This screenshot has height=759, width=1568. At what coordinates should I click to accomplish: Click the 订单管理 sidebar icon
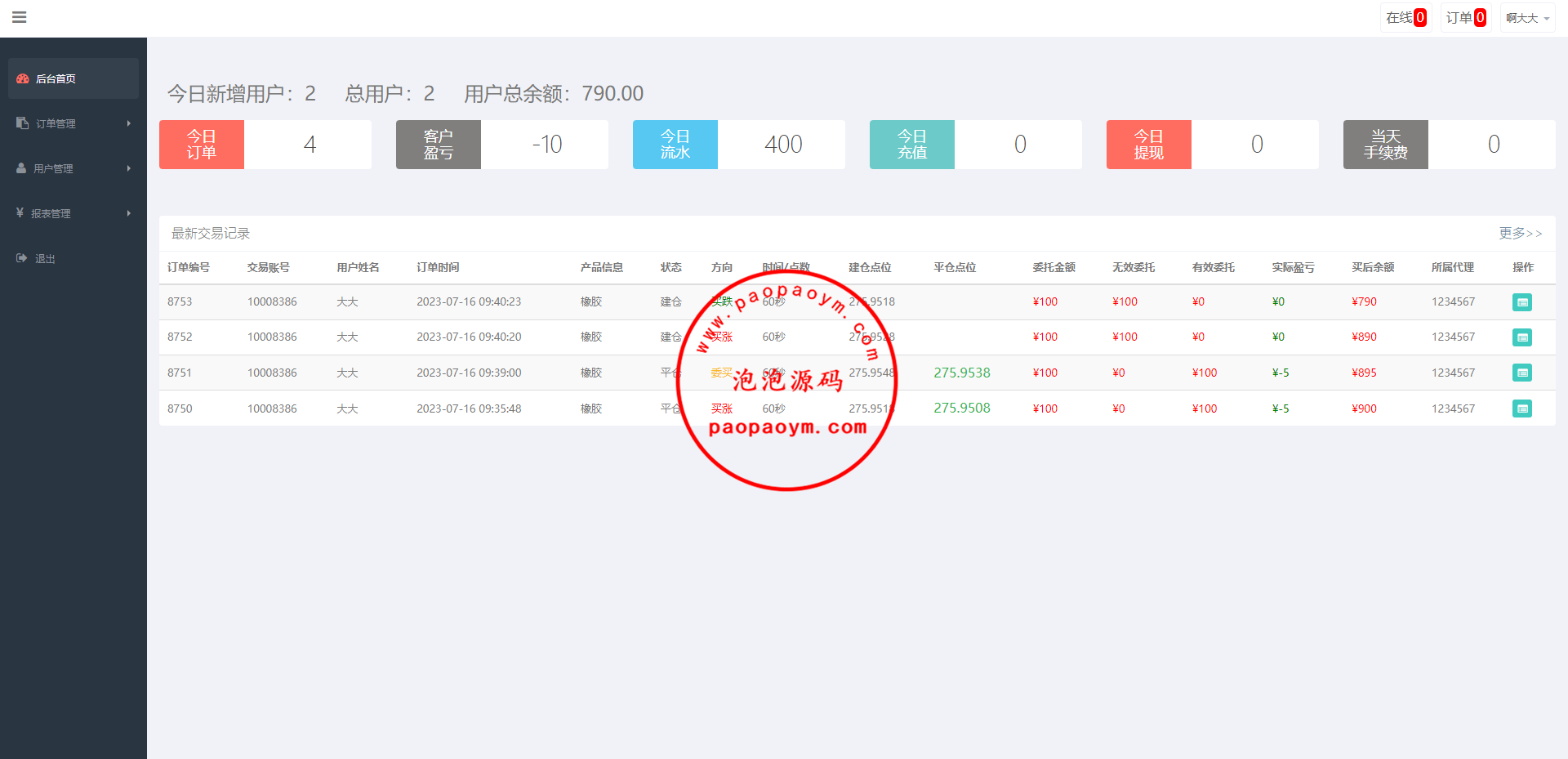click(22, 123)
